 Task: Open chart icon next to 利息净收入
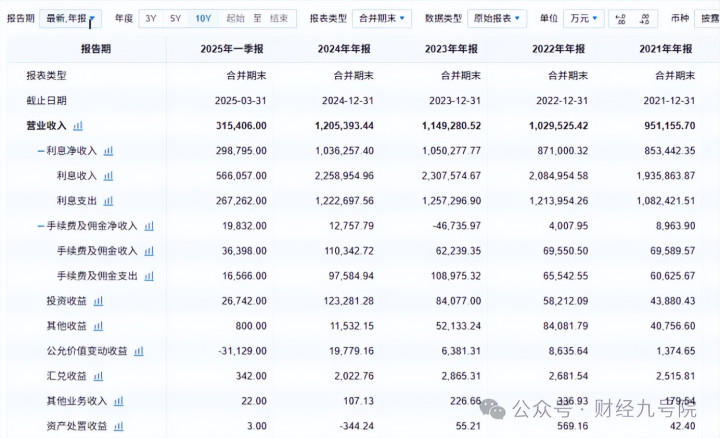[108, 151]
